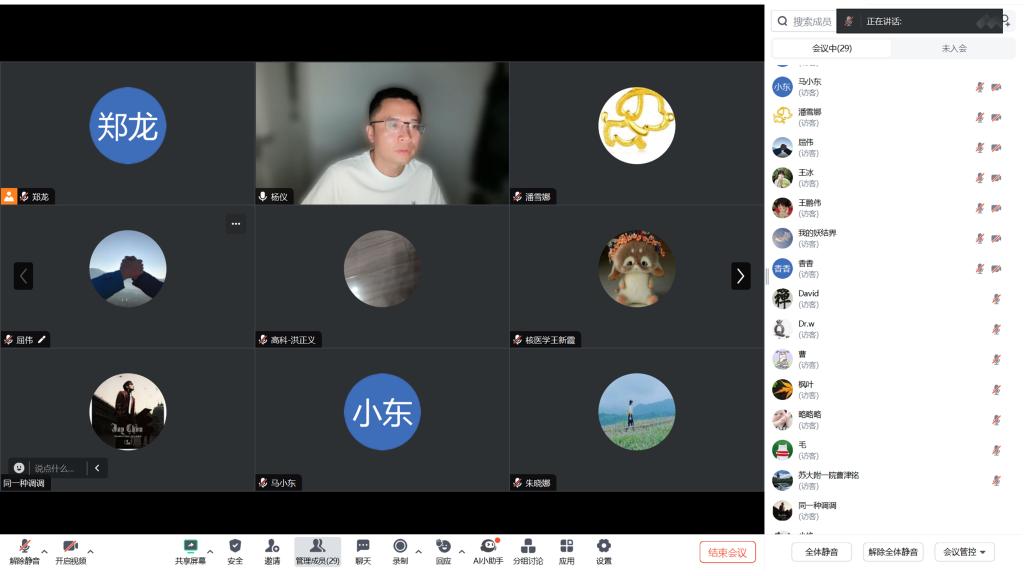Click the red 结束会议 button

tap(727, 552)
